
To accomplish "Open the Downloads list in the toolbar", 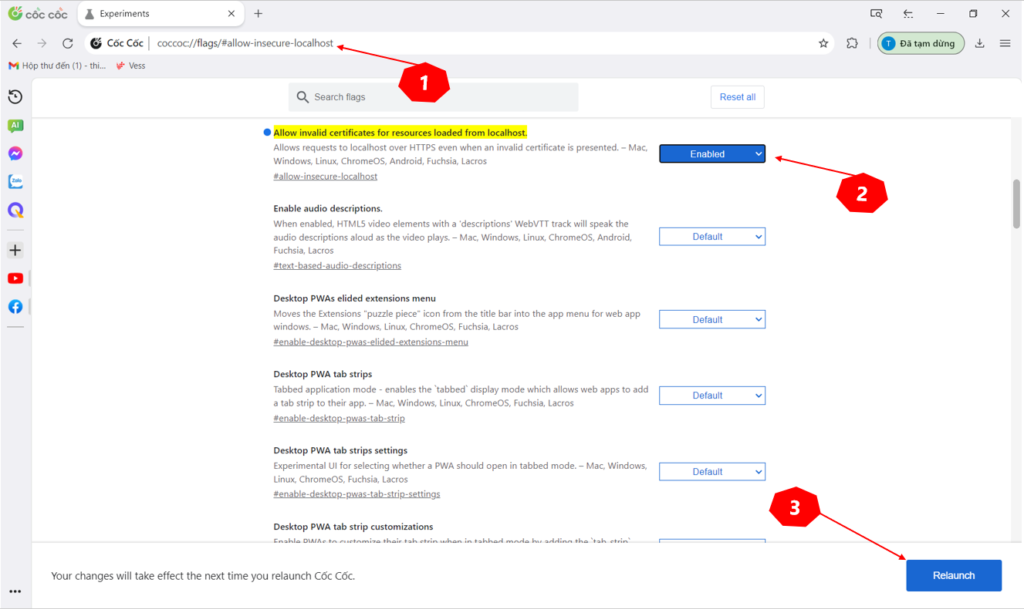I will pos(978,43).
